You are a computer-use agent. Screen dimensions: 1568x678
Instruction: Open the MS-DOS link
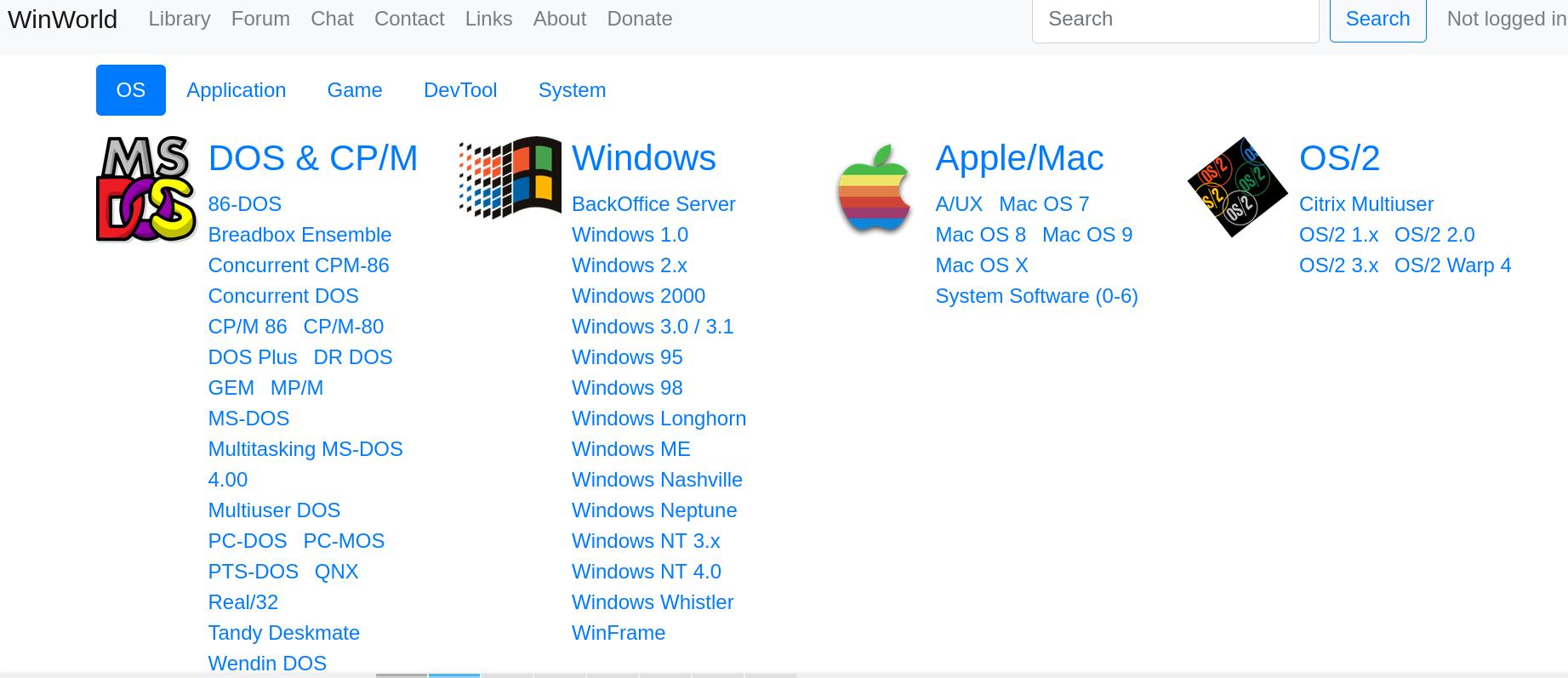point(248,419)
